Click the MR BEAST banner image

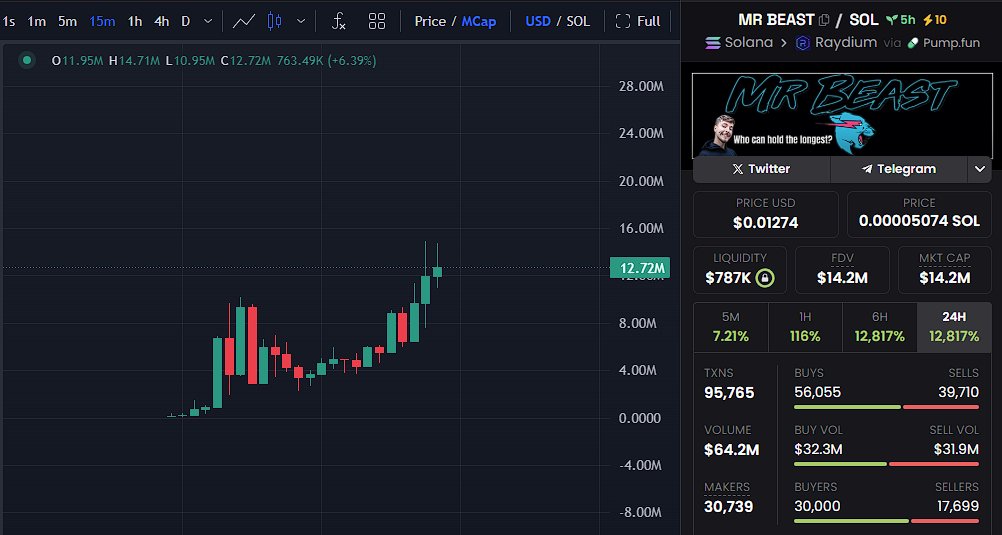click(842, 115)
